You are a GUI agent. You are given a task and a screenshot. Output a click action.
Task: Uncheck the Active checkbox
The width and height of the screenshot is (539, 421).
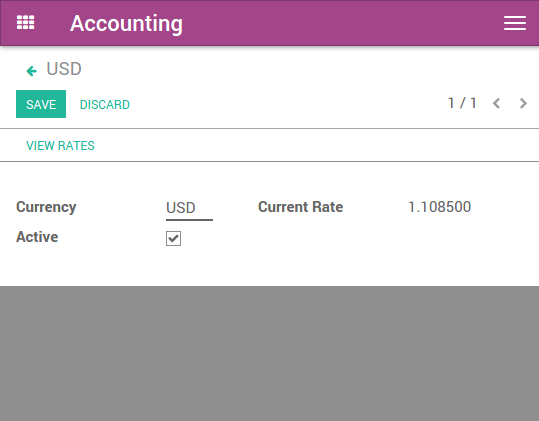coord(174,238)
